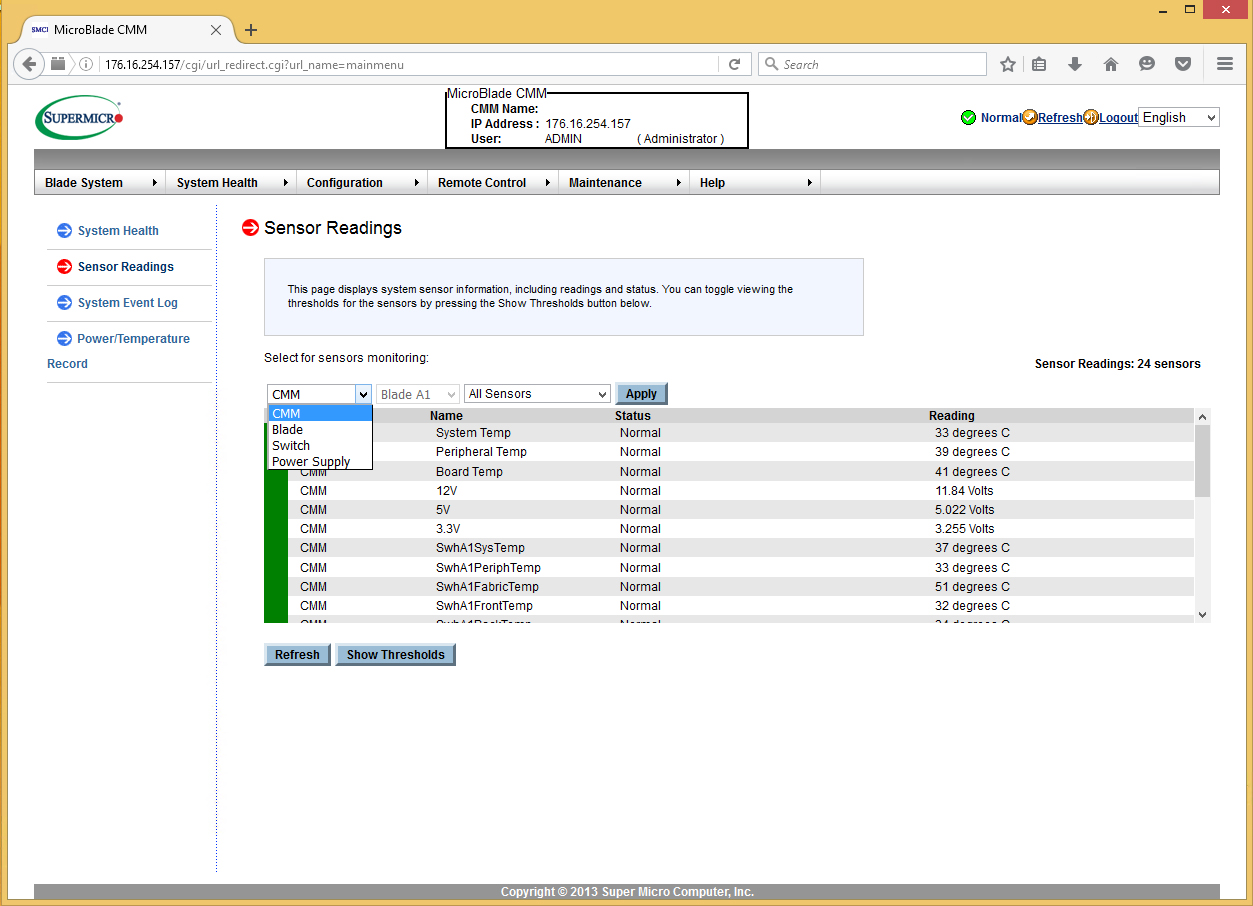The height and width of the screenshot is (906, 1253).
Task: Open the All Sensors filter dropdown
Action: (x=537, y=394)
